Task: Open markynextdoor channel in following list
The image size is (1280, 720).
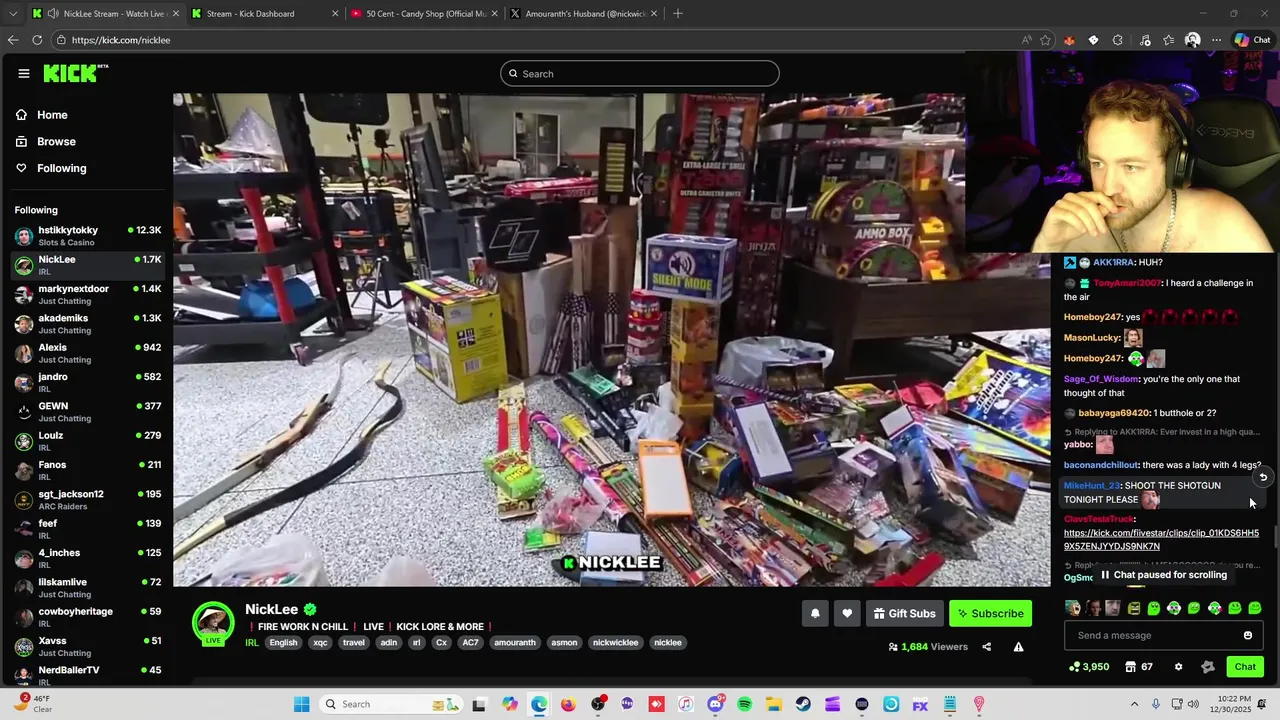Action: tap(88, 294)
